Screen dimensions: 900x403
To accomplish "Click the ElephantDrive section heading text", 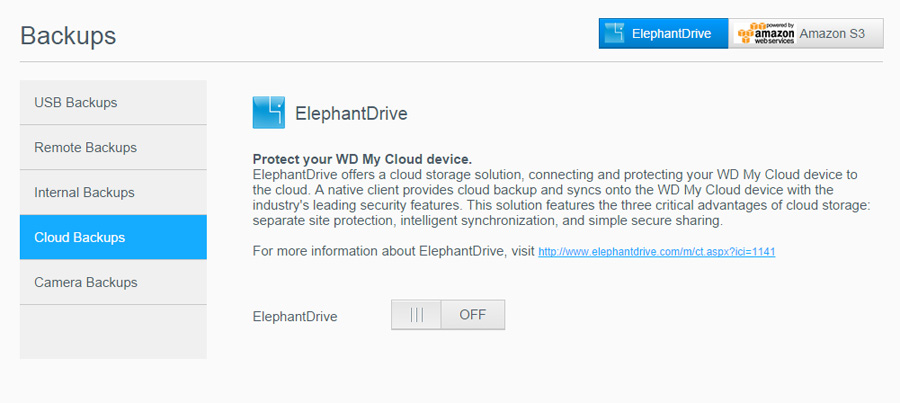I will coord(351,114).
